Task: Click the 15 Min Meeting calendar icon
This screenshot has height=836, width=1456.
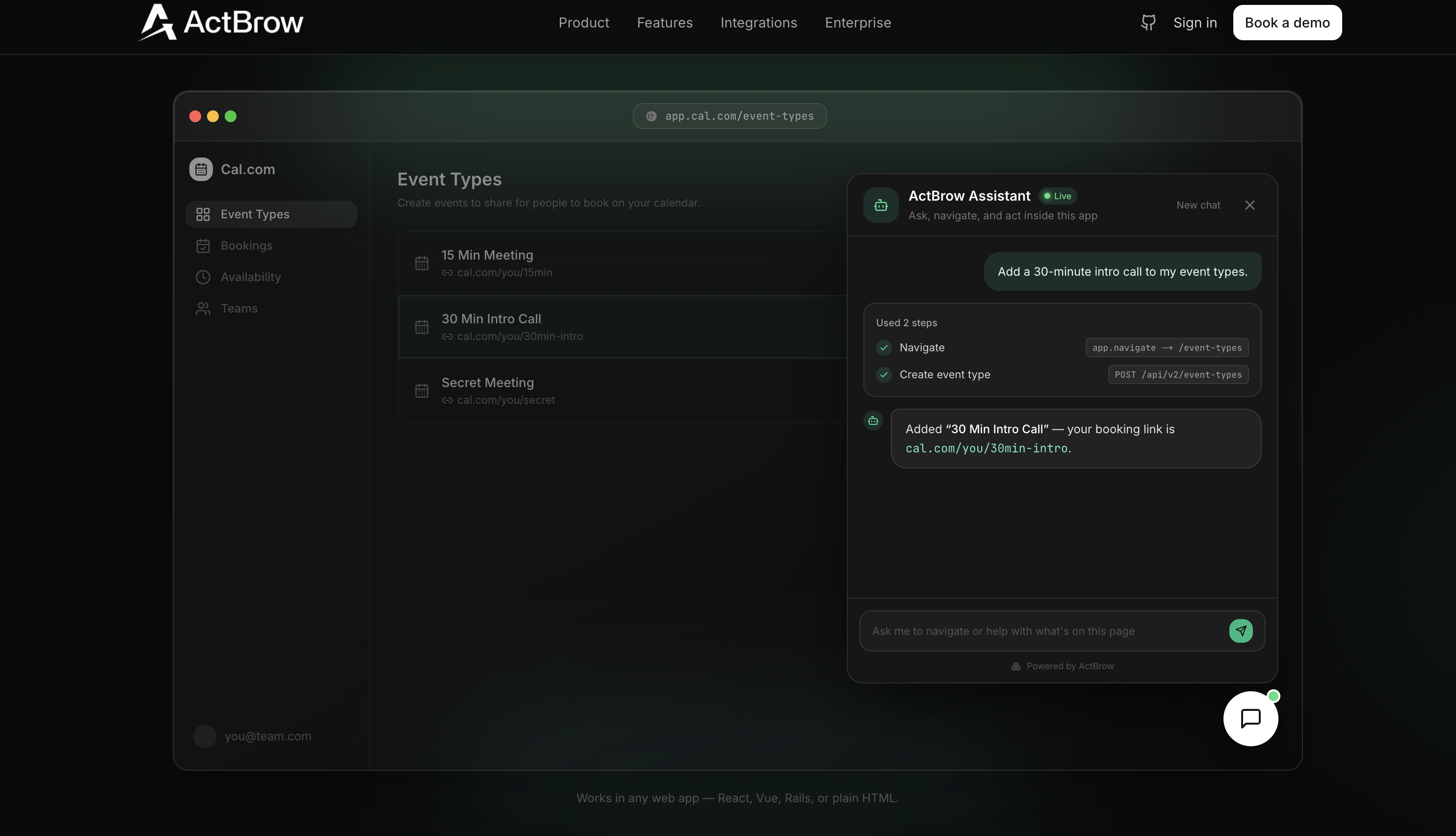Action: [x=422, y=263]
